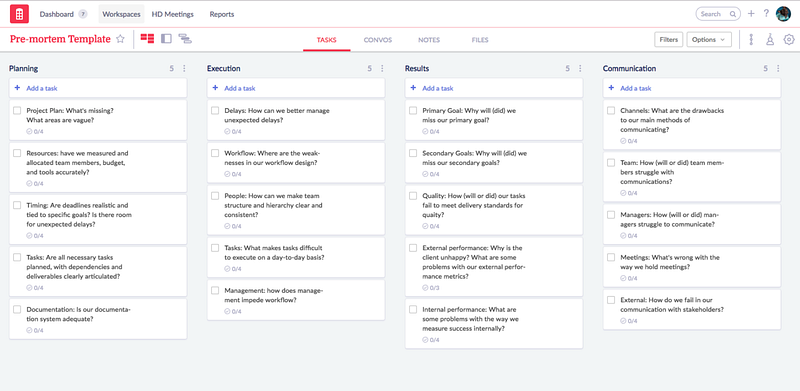Check the Quality task checkbox
Image resolution: width=800 pixels, height=391 pixels.
click(x=413, y=196)
